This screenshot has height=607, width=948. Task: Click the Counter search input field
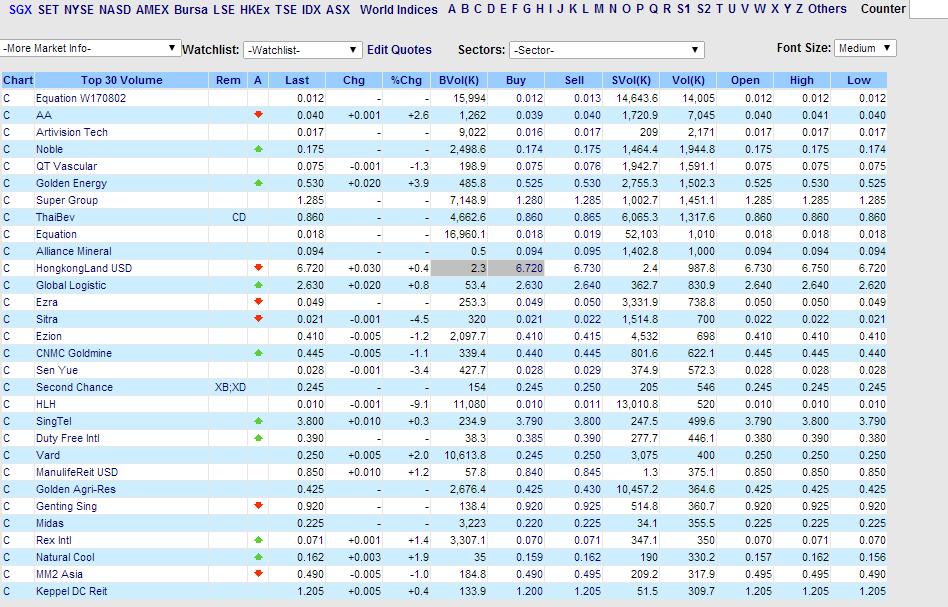[929, 9]
